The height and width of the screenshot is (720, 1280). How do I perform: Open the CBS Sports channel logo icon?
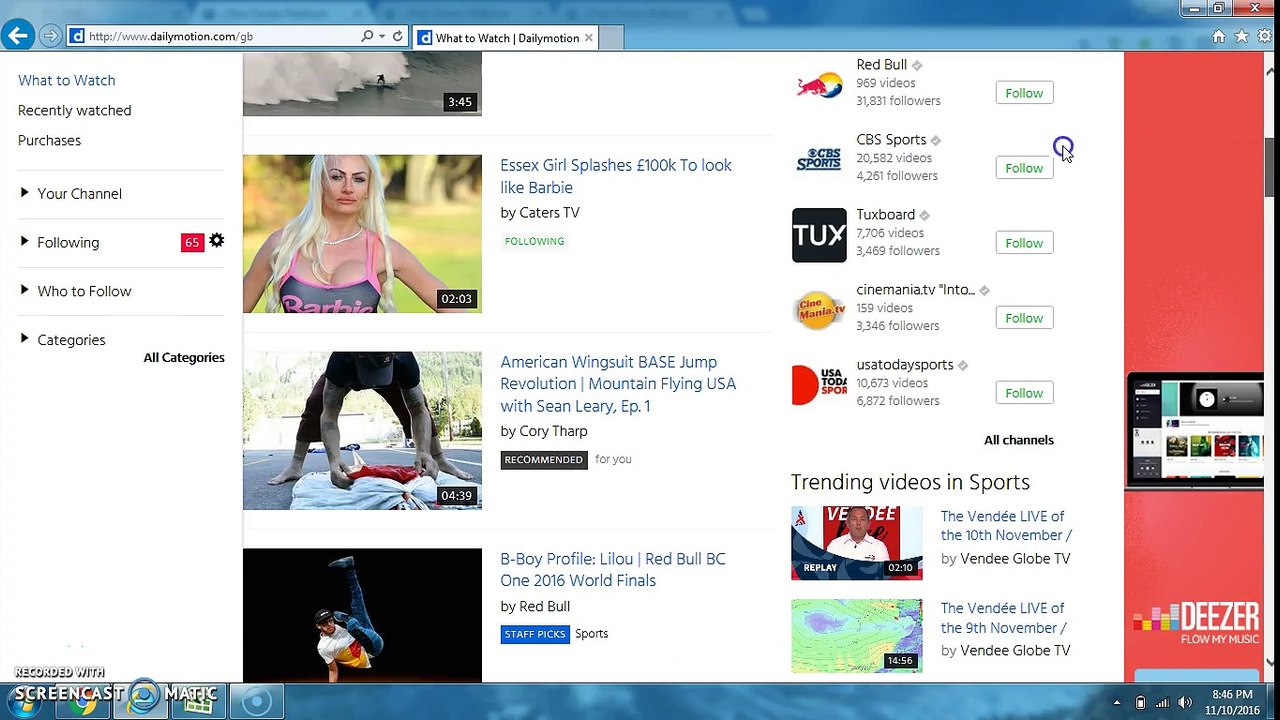819,160
